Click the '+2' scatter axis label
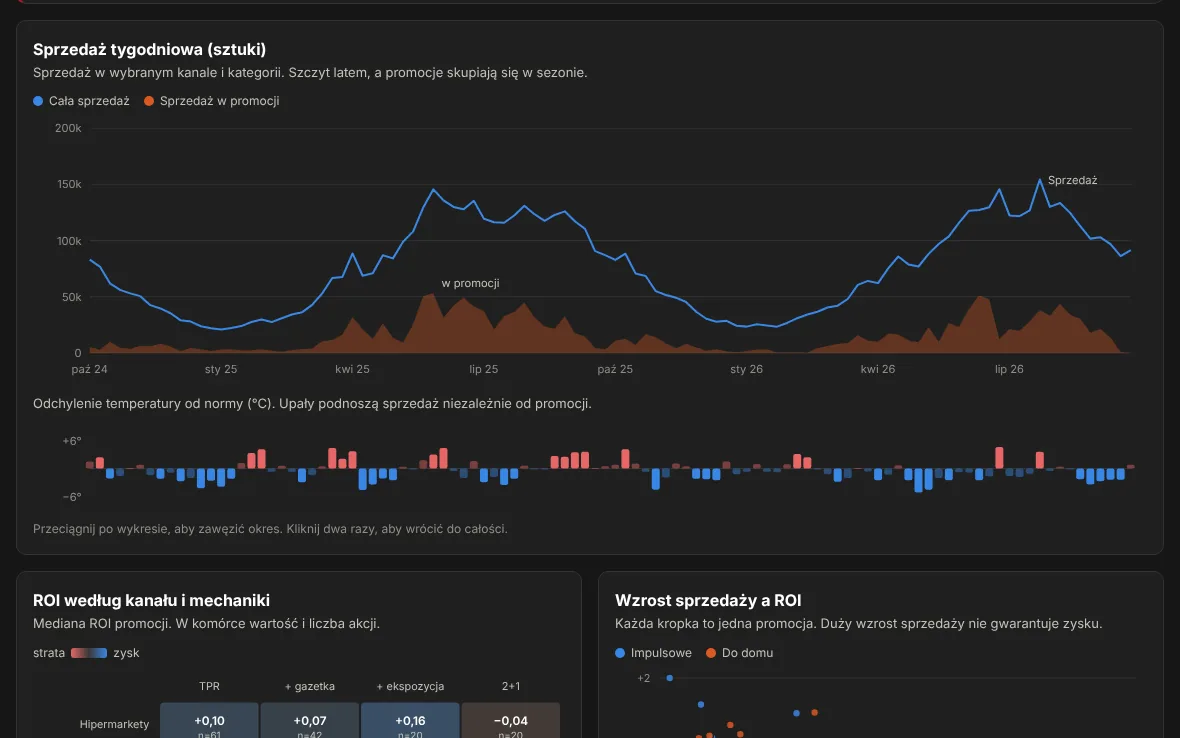 tap(643, 679)
